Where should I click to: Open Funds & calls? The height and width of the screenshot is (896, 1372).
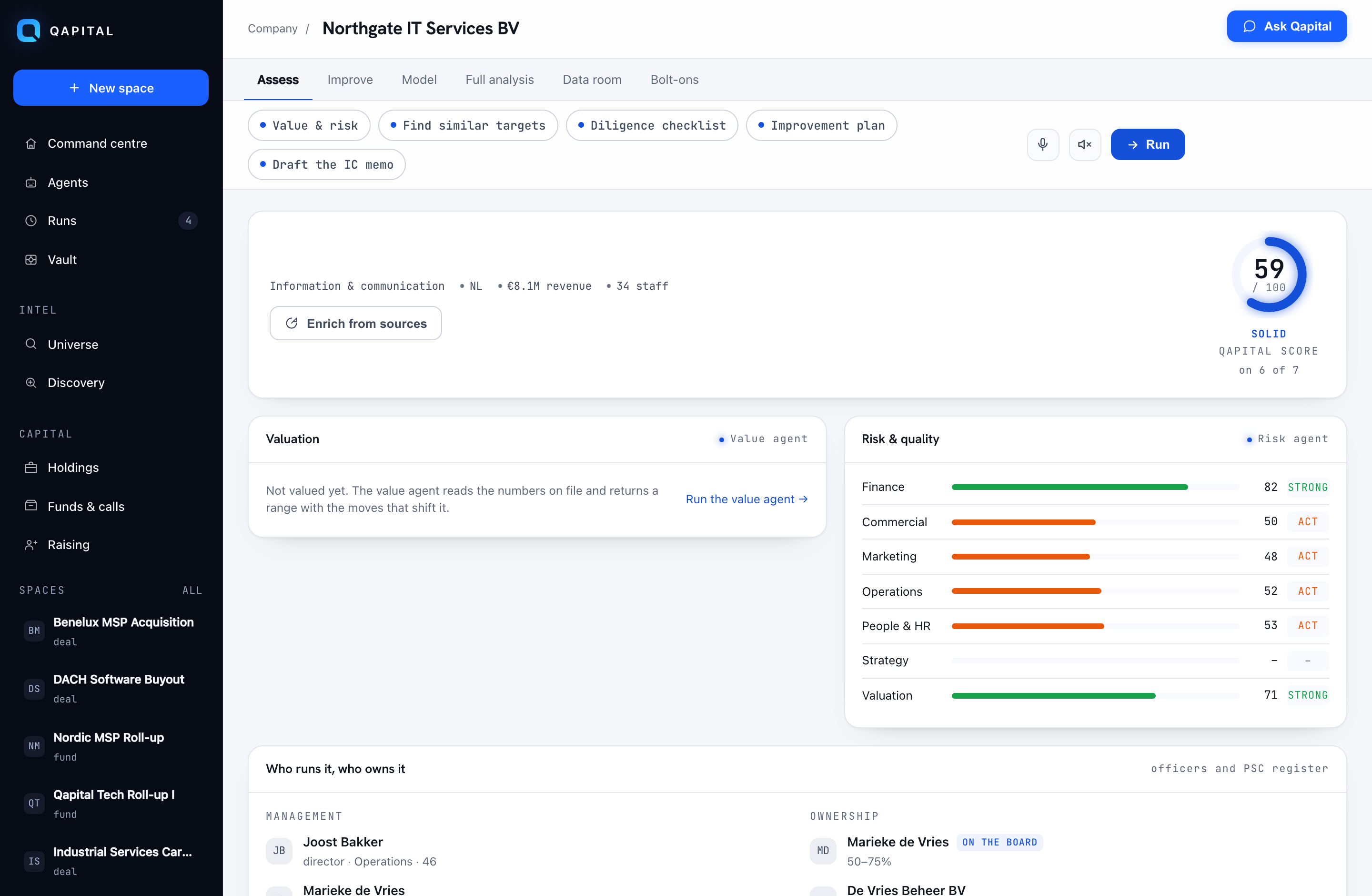(111, 506)
